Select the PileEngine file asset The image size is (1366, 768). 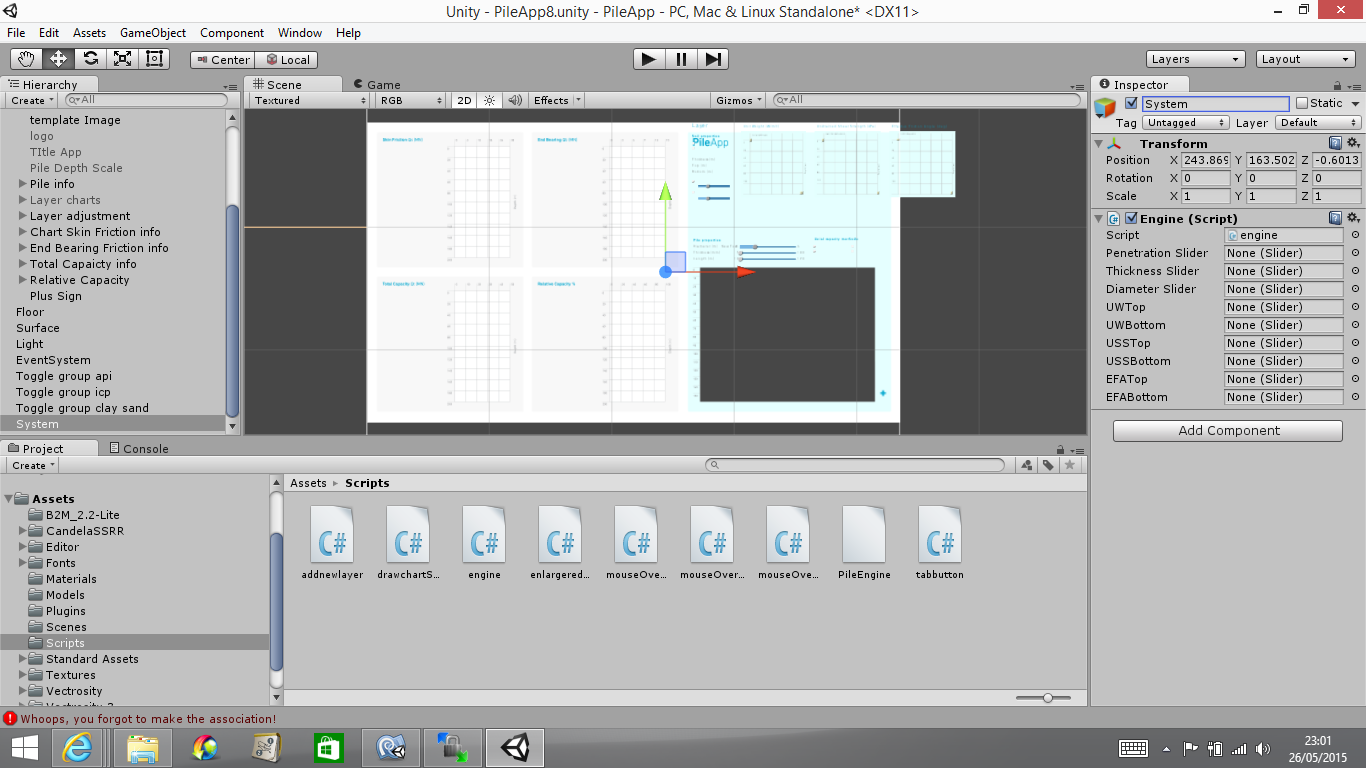point(864,541)
